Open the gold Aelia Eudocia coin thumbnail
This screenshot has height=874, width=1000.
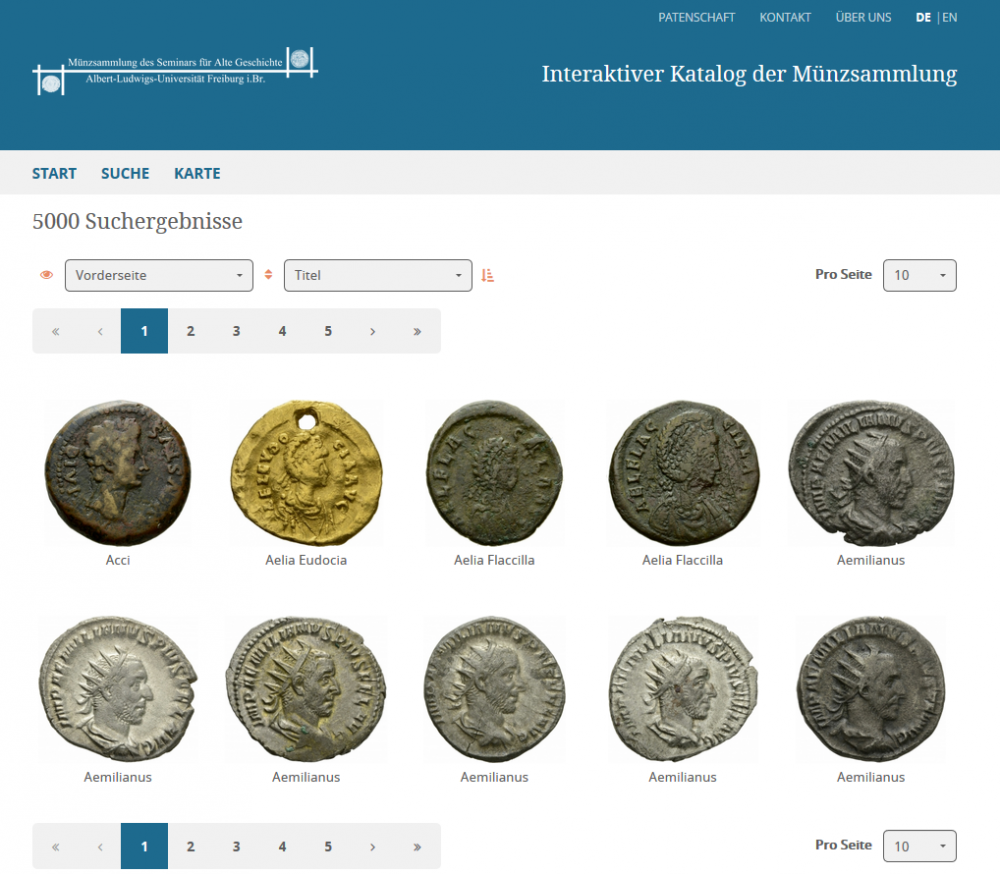[306, 473]
